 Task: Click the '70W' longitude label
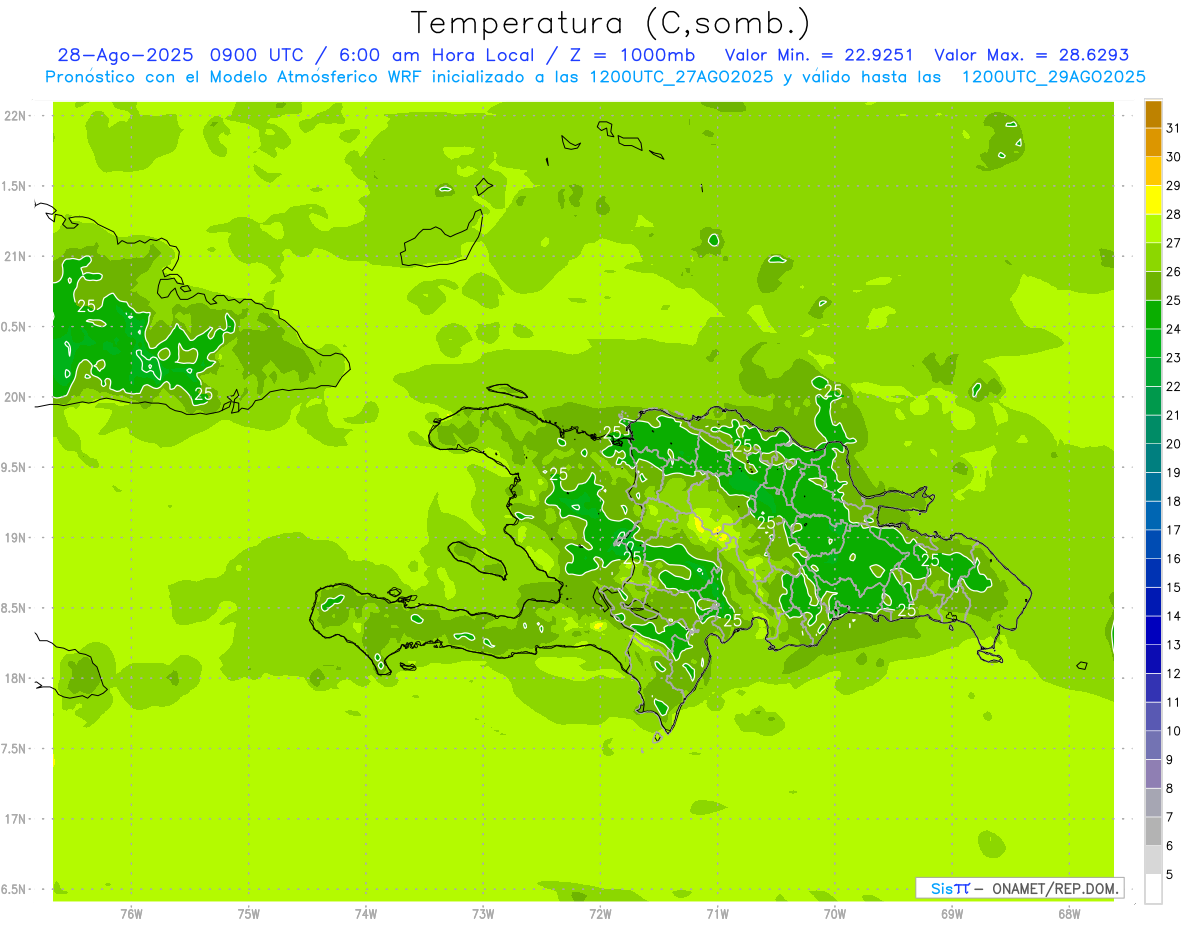coord(835,913)
